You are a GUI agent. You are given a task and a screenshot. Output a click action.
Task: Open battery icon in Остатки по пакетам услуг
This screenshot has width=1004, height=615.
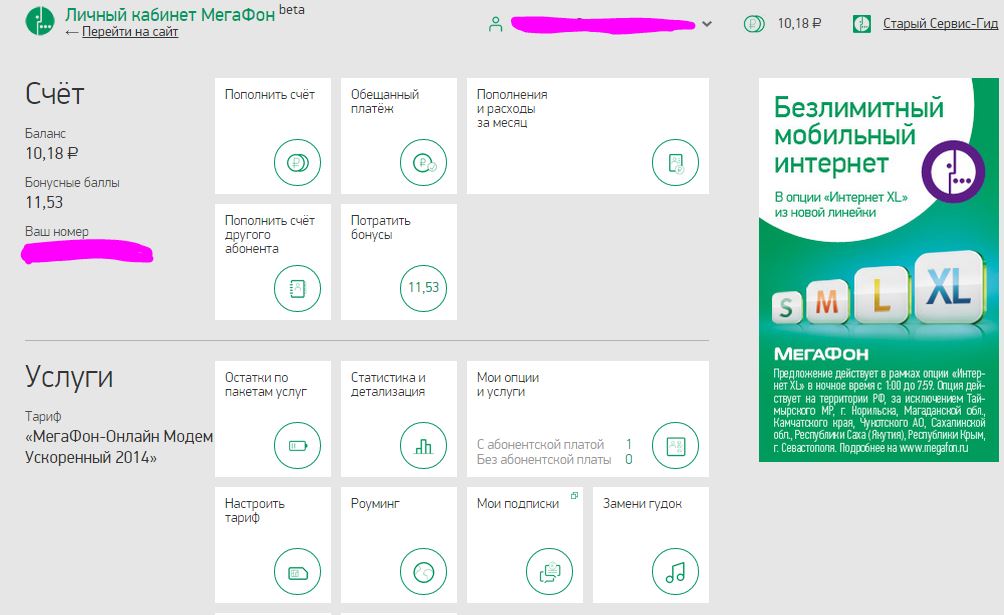(x=298, y=445)
